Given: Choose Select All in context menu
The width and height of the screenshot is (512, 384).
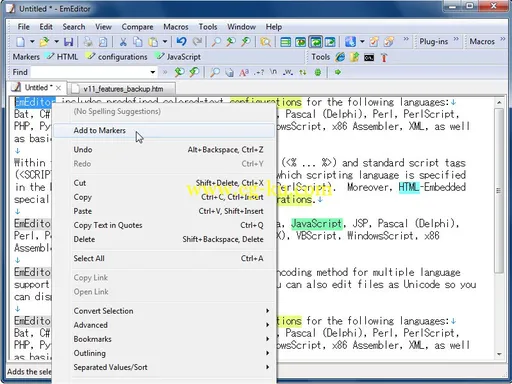Looking at the screenshot, I should click(164, 258).
